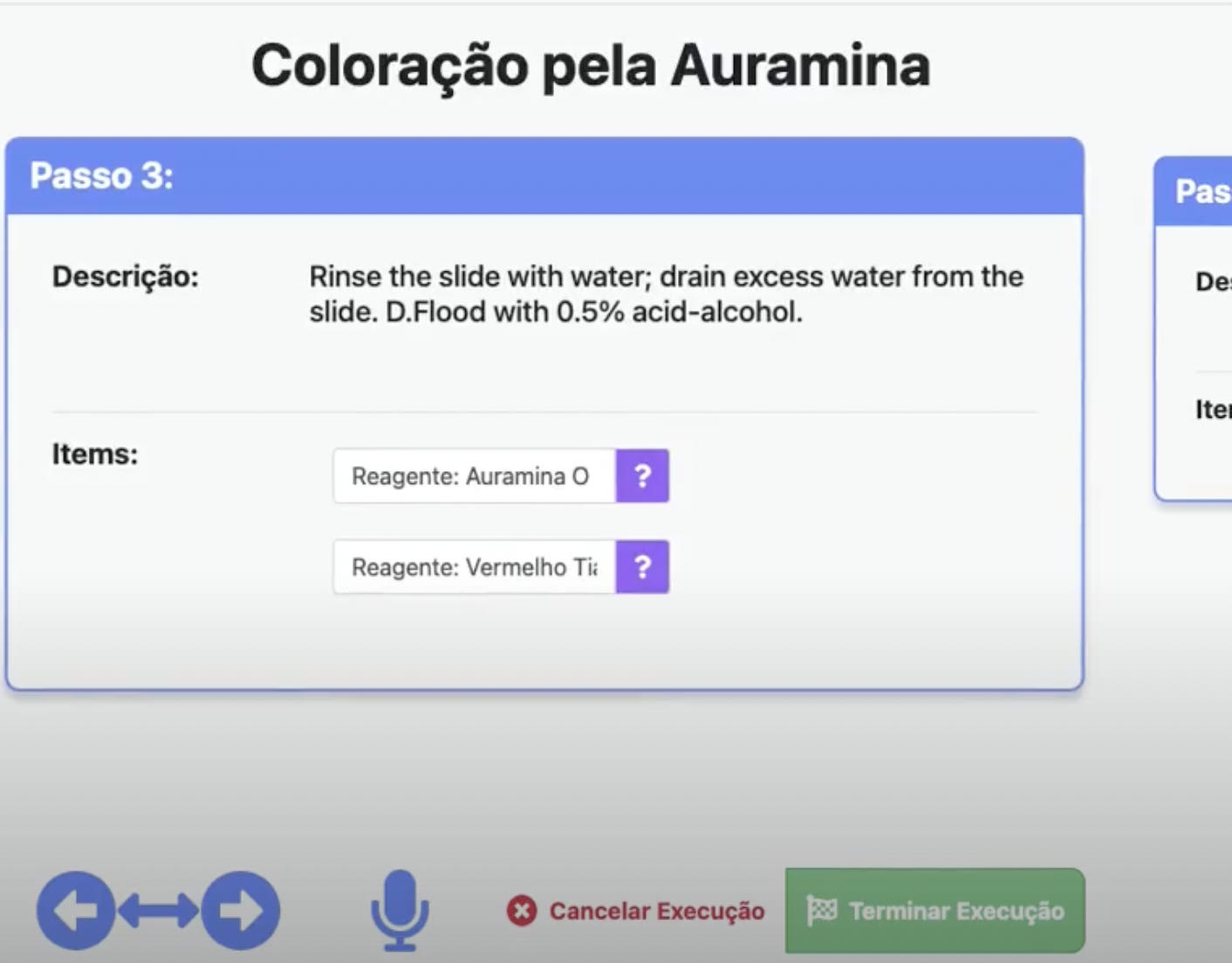Screen dimensions: 1232x963
Task: Open help for Reagente: Auramina O
Action: (x=642, y=476)
